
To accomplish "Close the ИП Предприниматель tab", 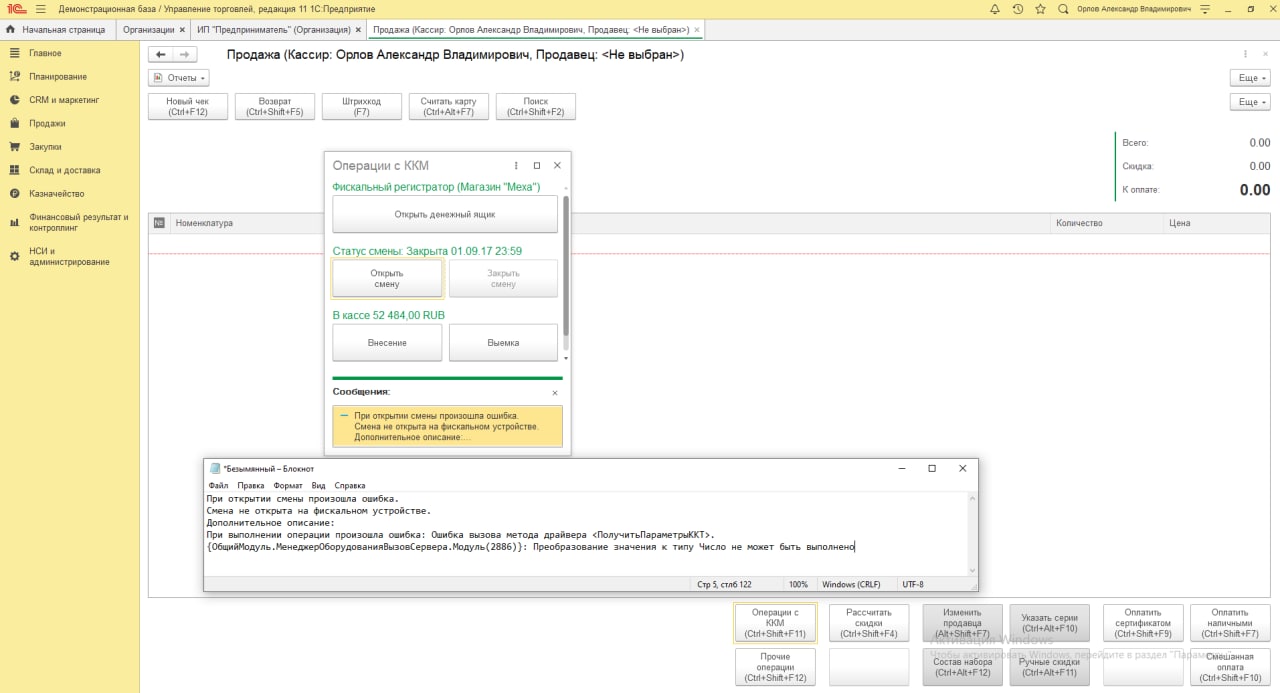I will point(357,30).
